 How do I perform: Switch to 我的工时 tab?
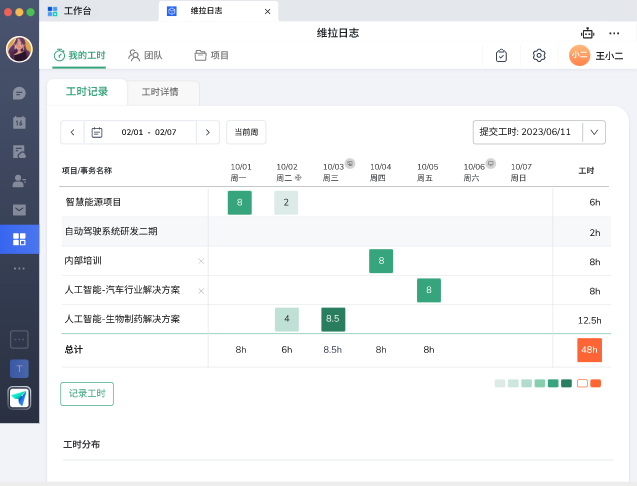[79, 55]
